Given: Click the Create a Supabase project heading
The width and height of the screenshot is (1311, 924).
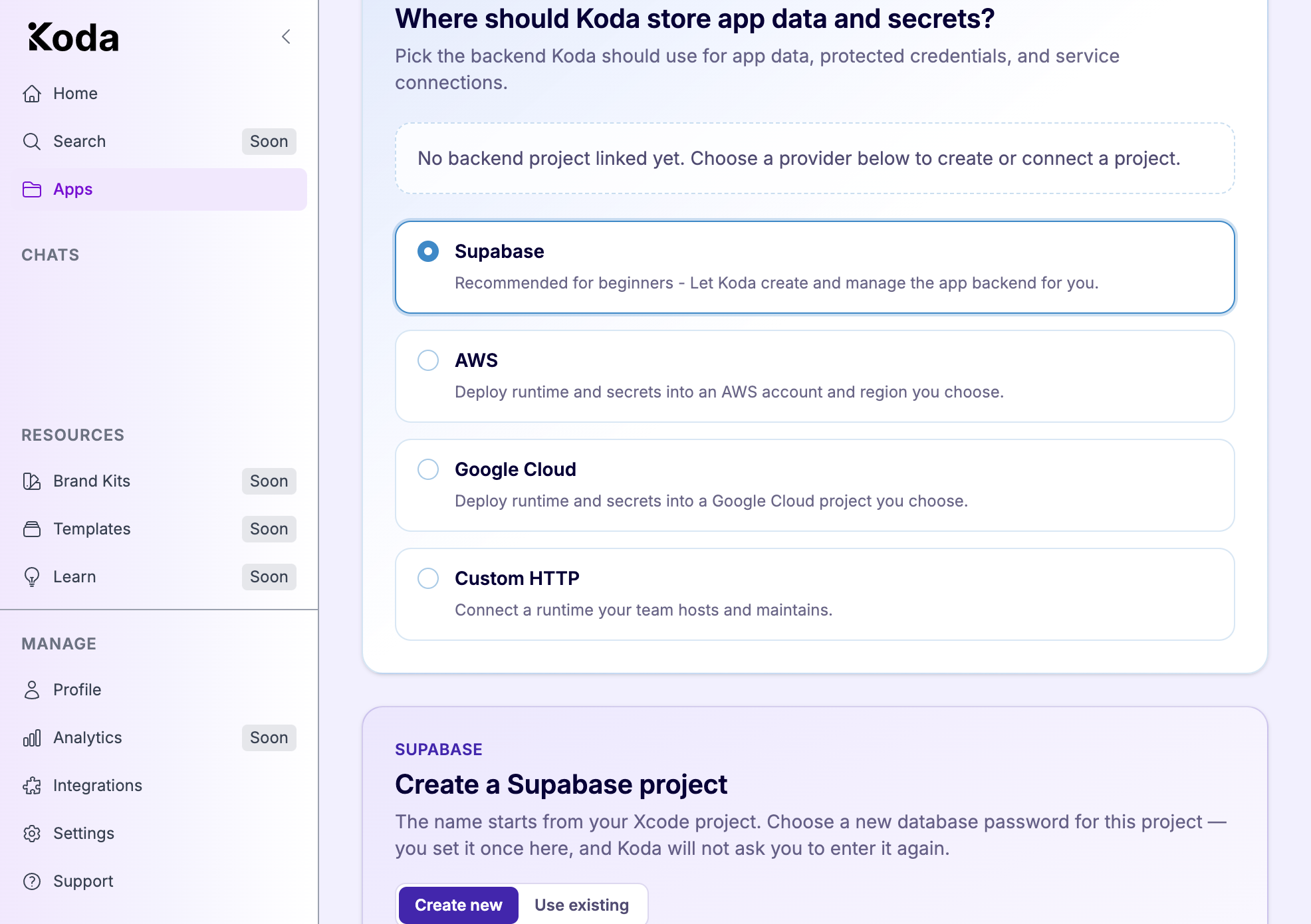Looking at the screenshot, I should click(x=561, y=784).
